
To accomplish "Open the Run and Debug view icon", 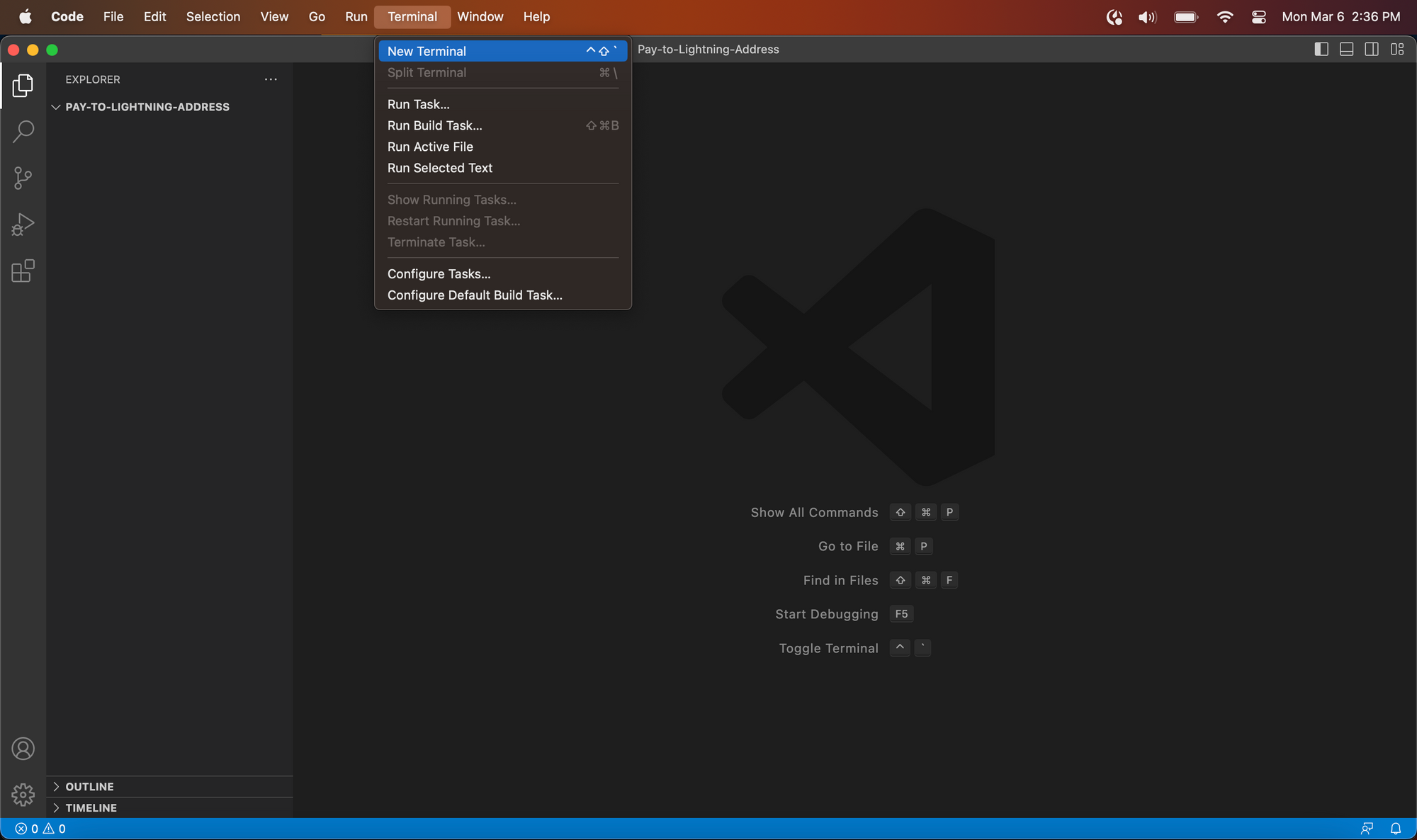I will [x=23, y=225].
